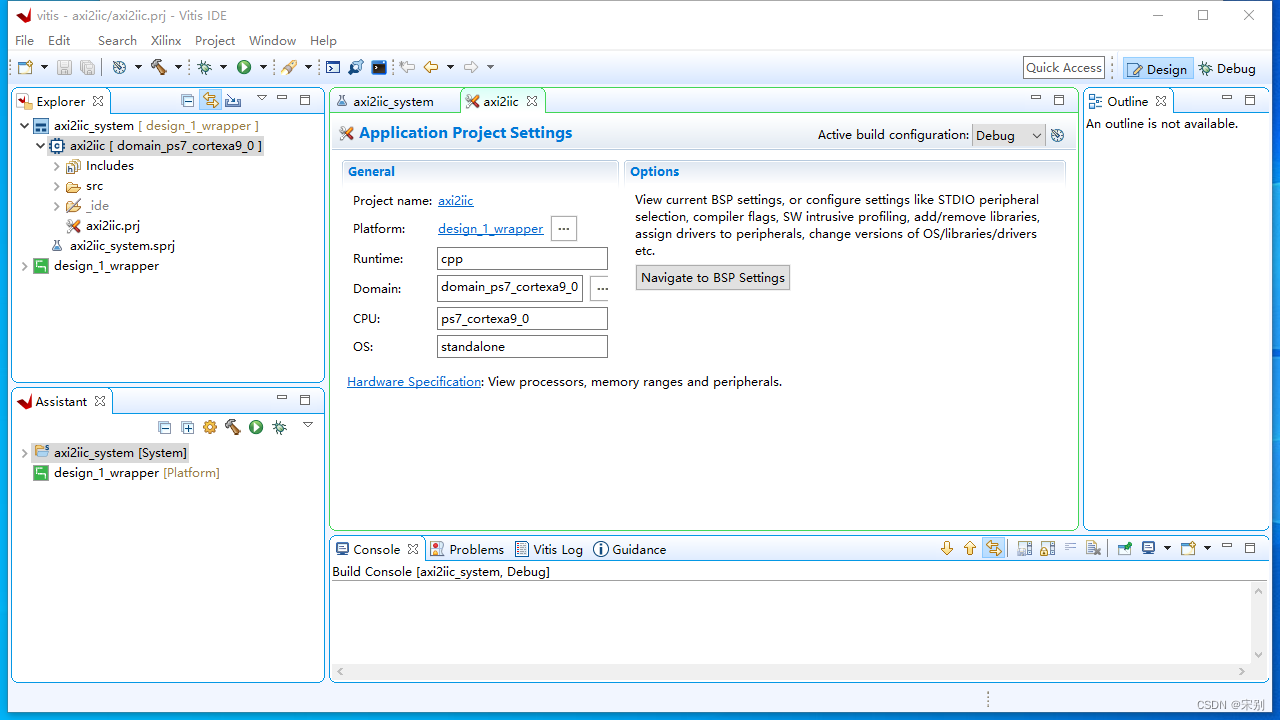Viewport: 1280px width, 720px height.
Task: Click browse button next to Domain field
Action: coord(601,288)
